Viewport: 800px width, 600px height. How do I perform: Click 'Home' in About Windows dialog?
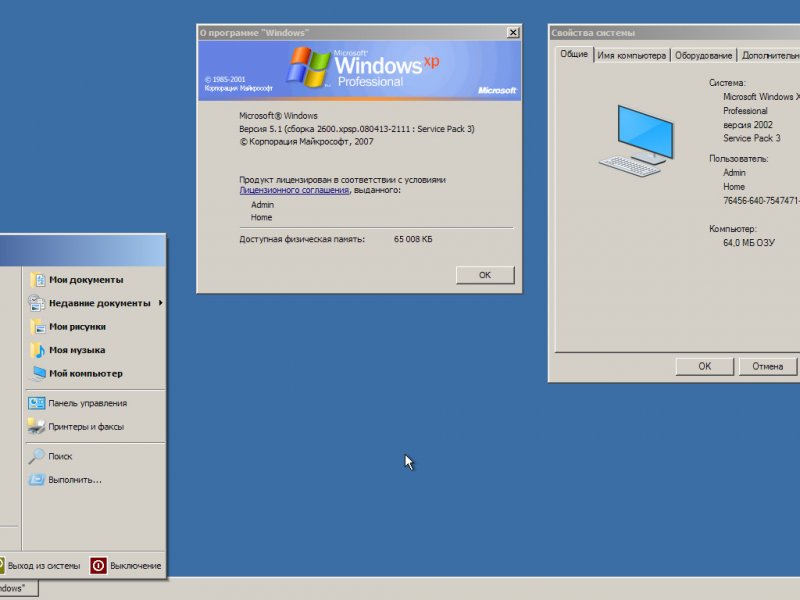(261, 217)
